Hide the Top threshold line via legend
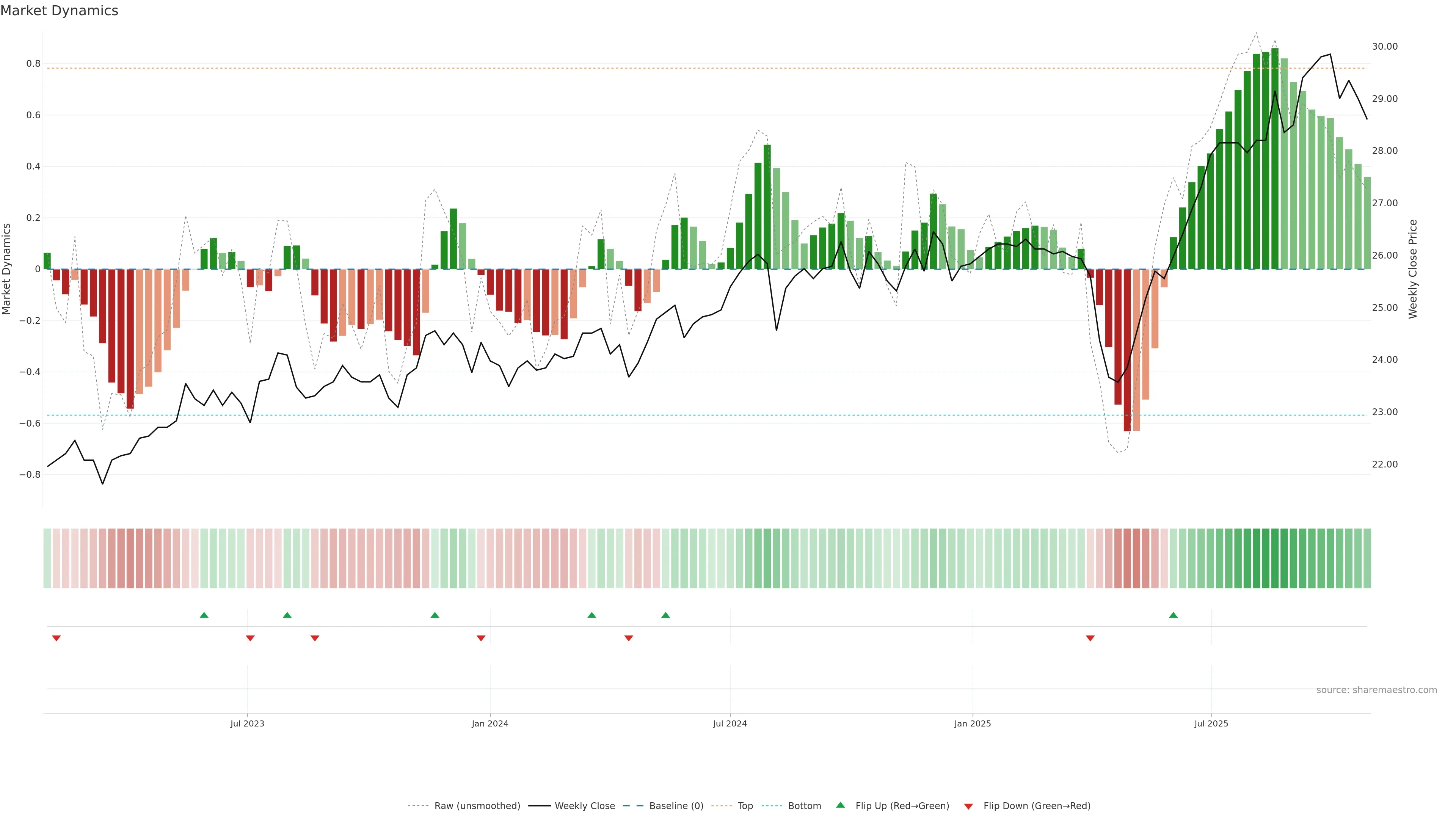This screenshot has width=1456, height=819. (745, 806)
